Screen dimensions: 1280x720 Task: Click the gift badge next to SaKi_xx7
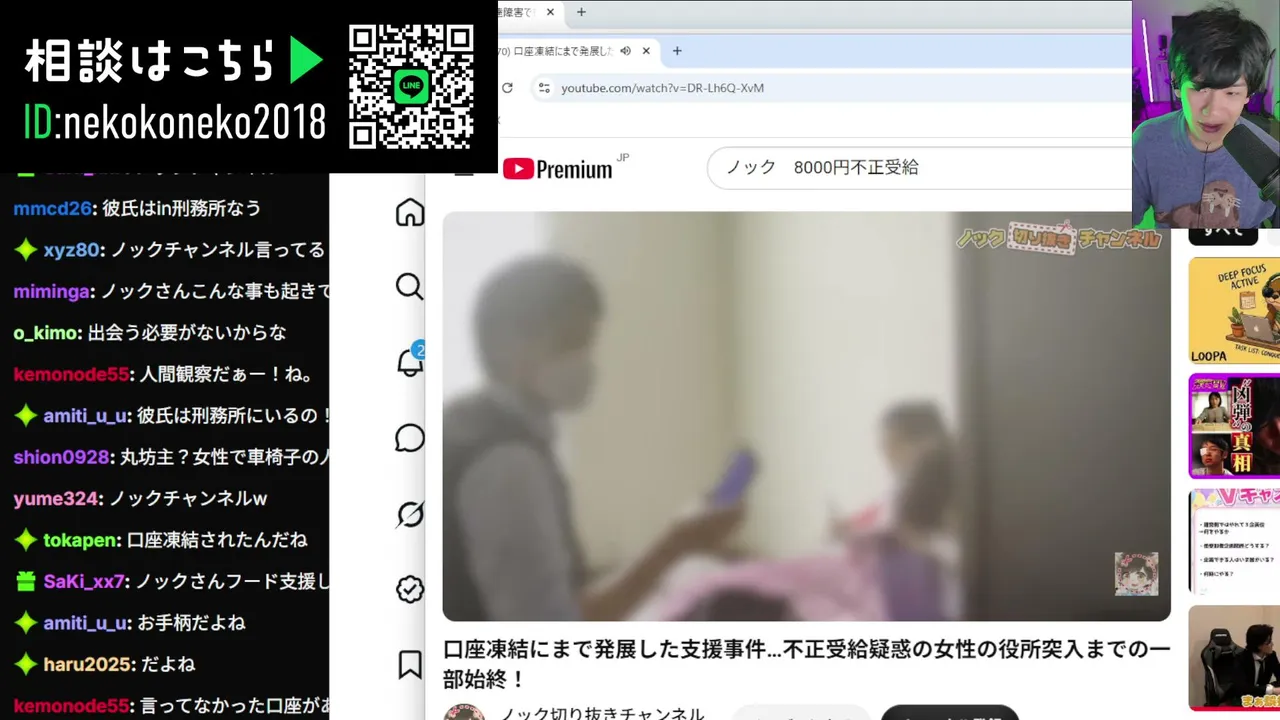25,581
